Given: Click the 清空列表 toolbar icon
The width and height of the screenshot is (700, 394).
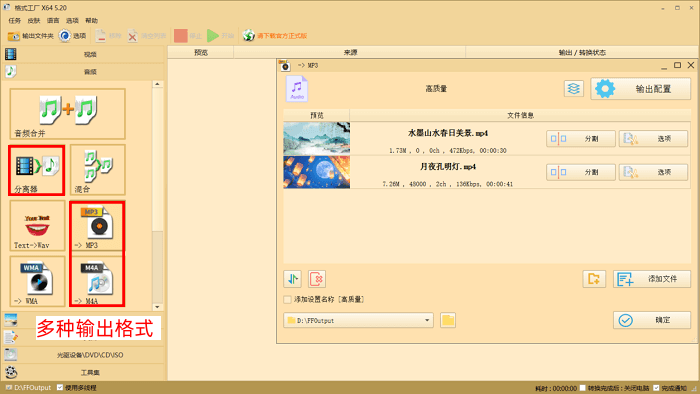Looking at the screenshot, I should (x=132, y=36).
